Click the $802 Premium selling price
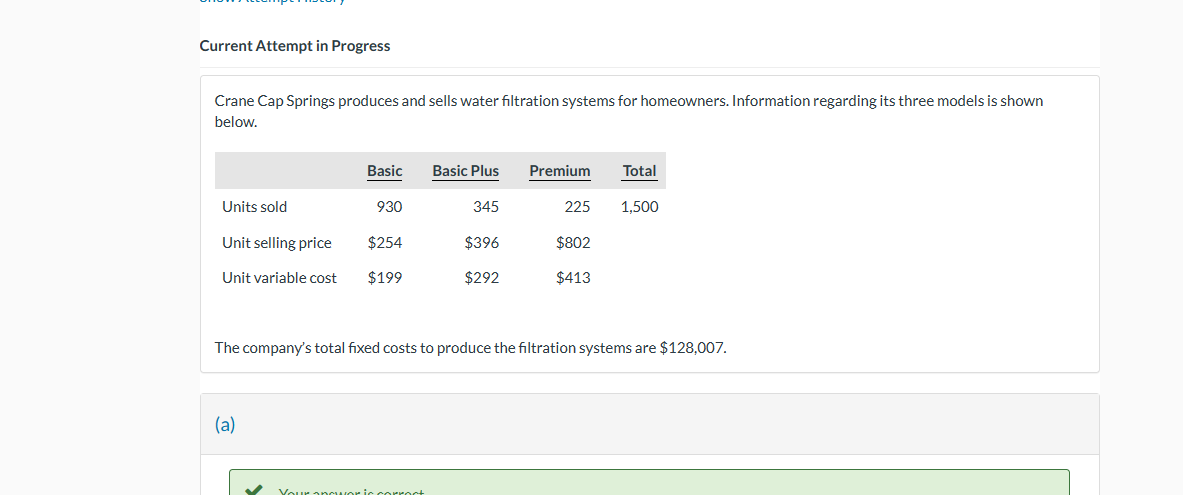 pyautogui.click(x=573, y=243)
